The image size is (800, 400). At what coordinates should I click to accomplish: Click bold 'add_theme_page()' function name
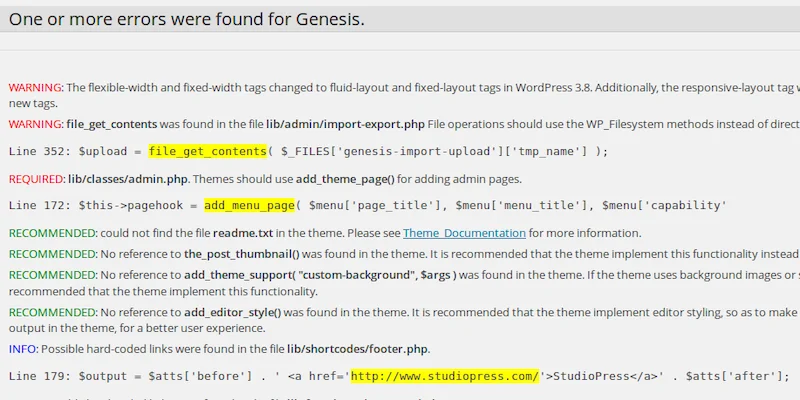pyautogui.click(x=345, y=179)
